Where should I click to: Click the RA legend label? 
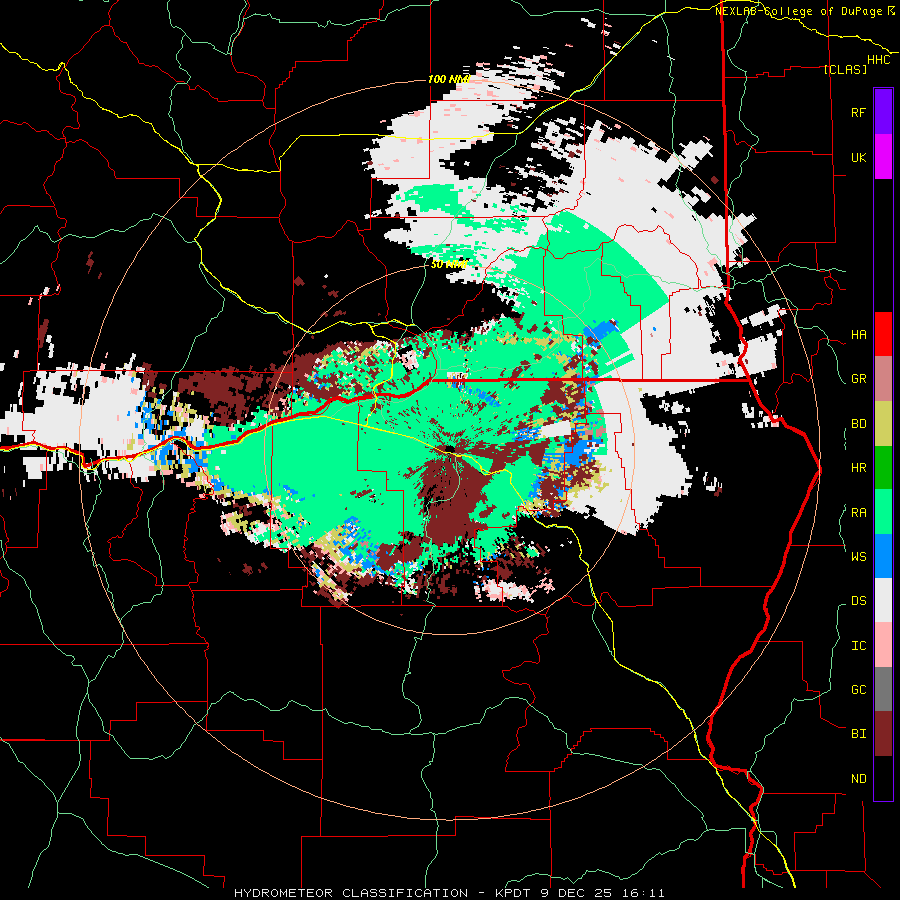tap(858, 513)
